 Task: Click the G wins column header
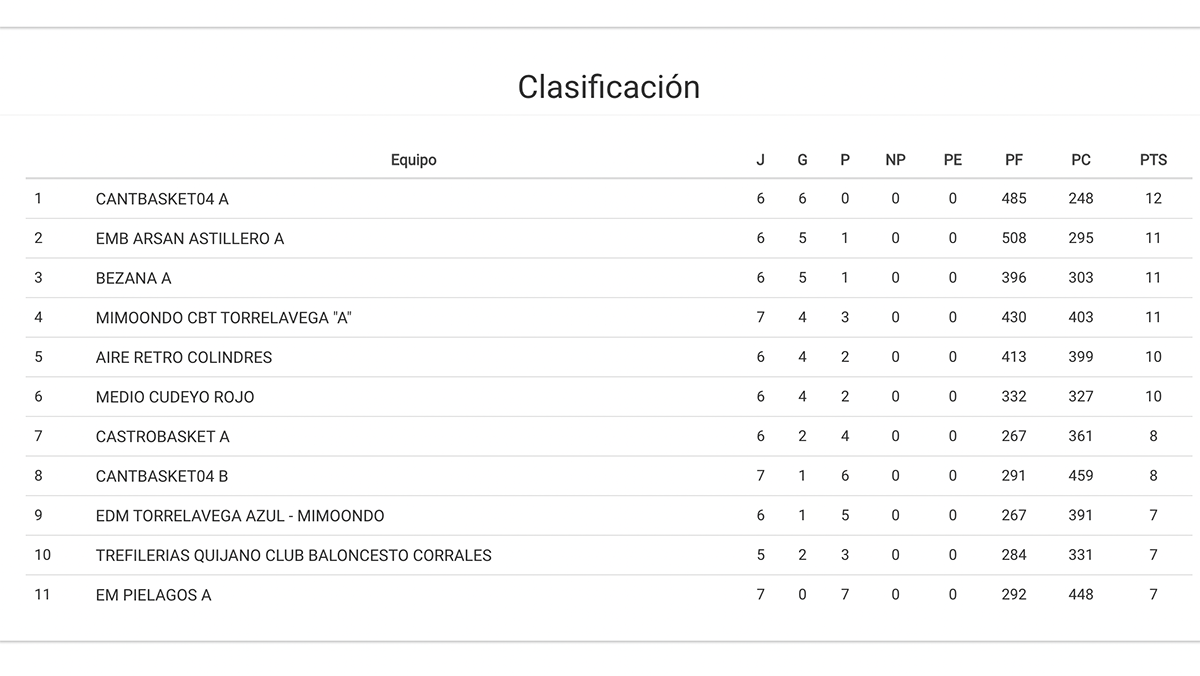pyautogui.click(x=802, y=160)
